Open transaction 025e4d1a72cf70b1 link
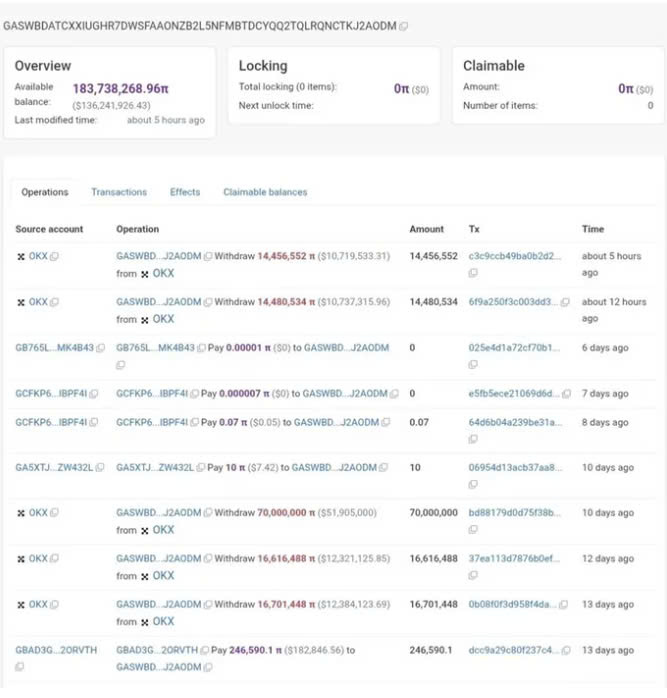The height and width of the screenshot is (698, 667). pyautogui.click(x=514, y=348)
